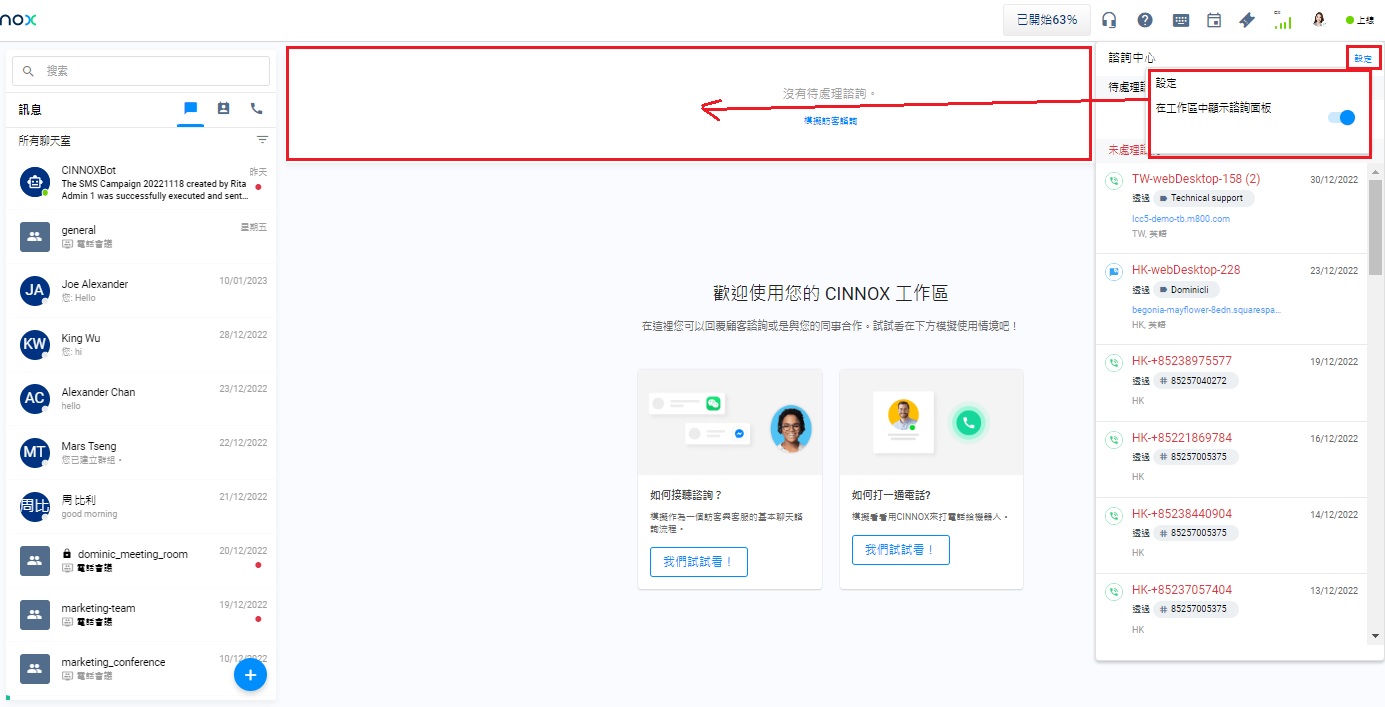Viewport: 1385px width, 707px height.
Task: Select the AC avatar of Alexander Chan
Action: click(x=35, y=398)
